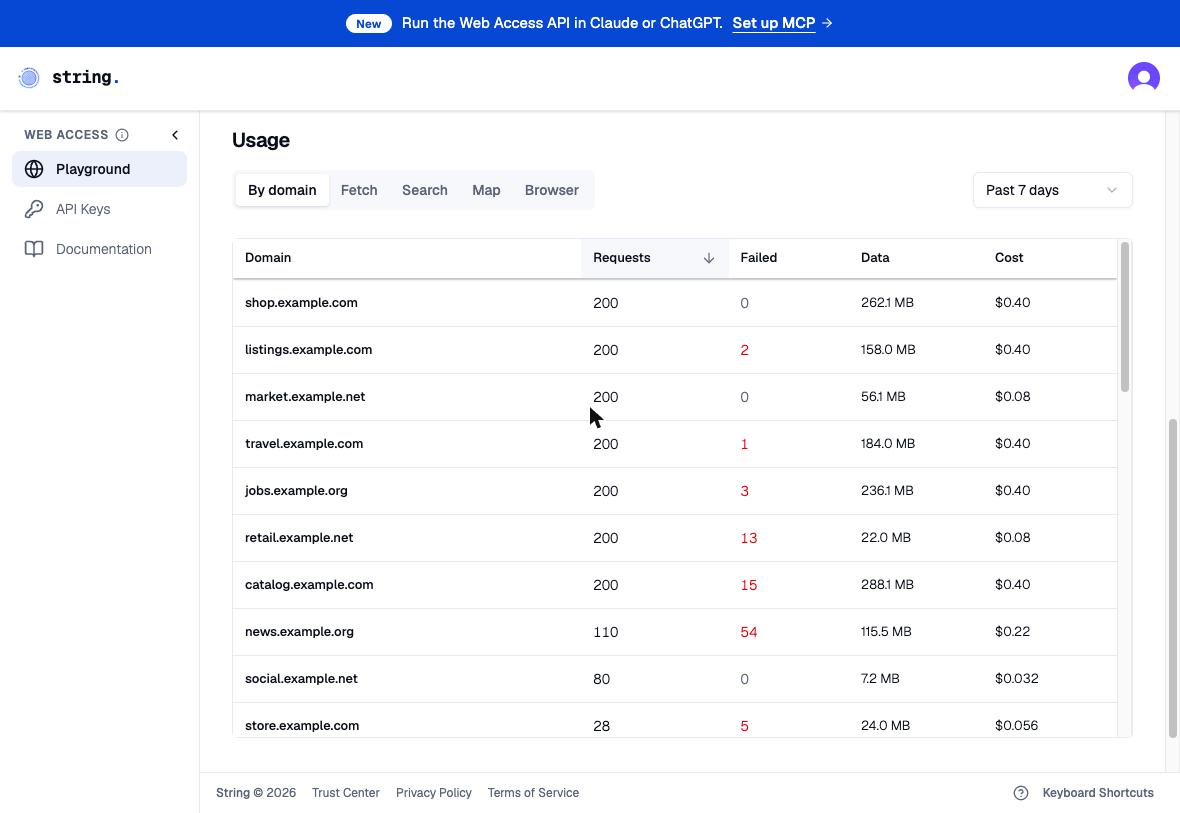Click the string. brand name
The width and height of the screenshot is (1180, 813).
(x=86, y=78)
